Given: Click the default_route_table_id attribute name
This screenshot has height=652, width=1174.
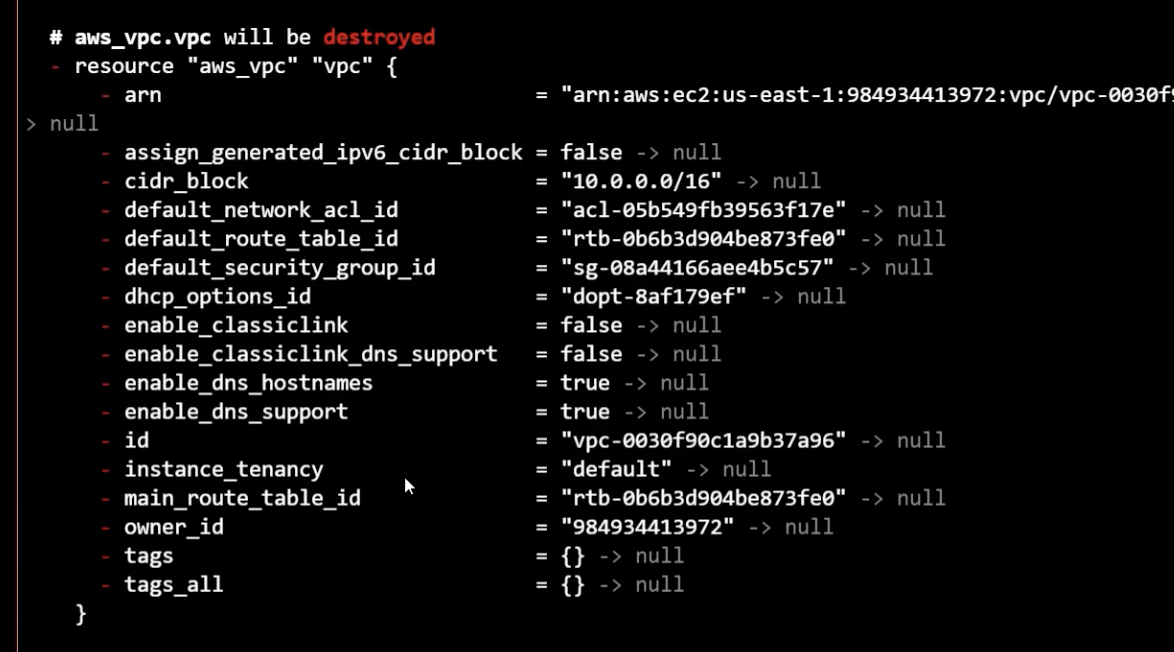Looking at the screenshot, I should point(261,240).
